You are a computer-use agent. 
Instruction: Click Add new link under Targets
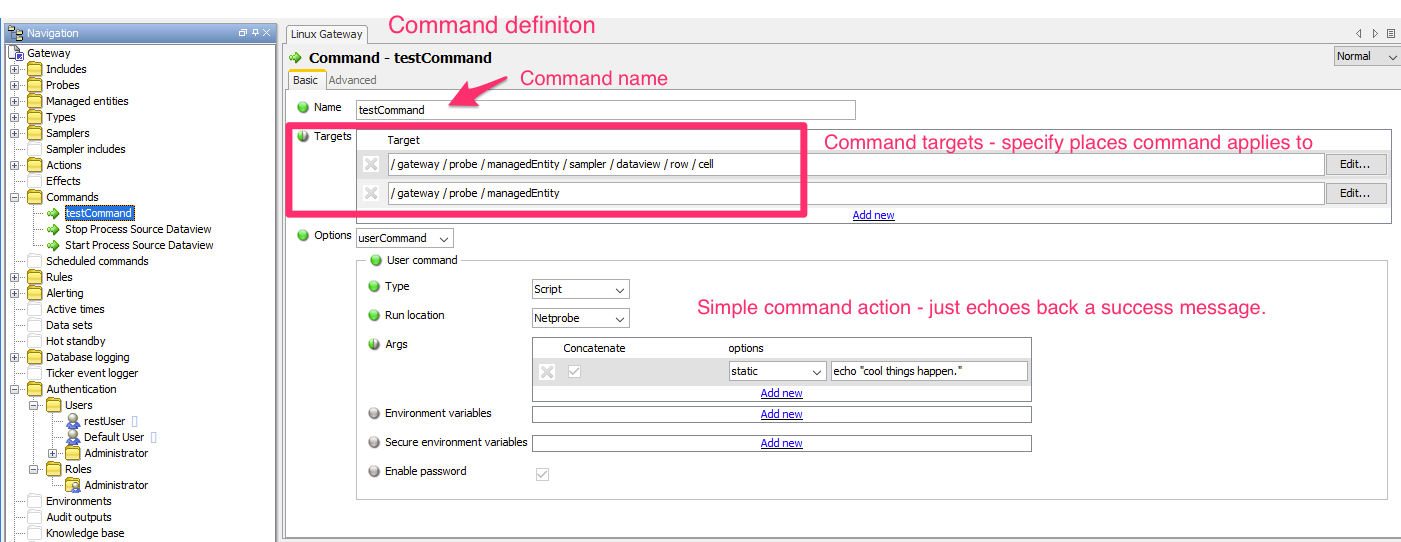click(x=873, y=215)
